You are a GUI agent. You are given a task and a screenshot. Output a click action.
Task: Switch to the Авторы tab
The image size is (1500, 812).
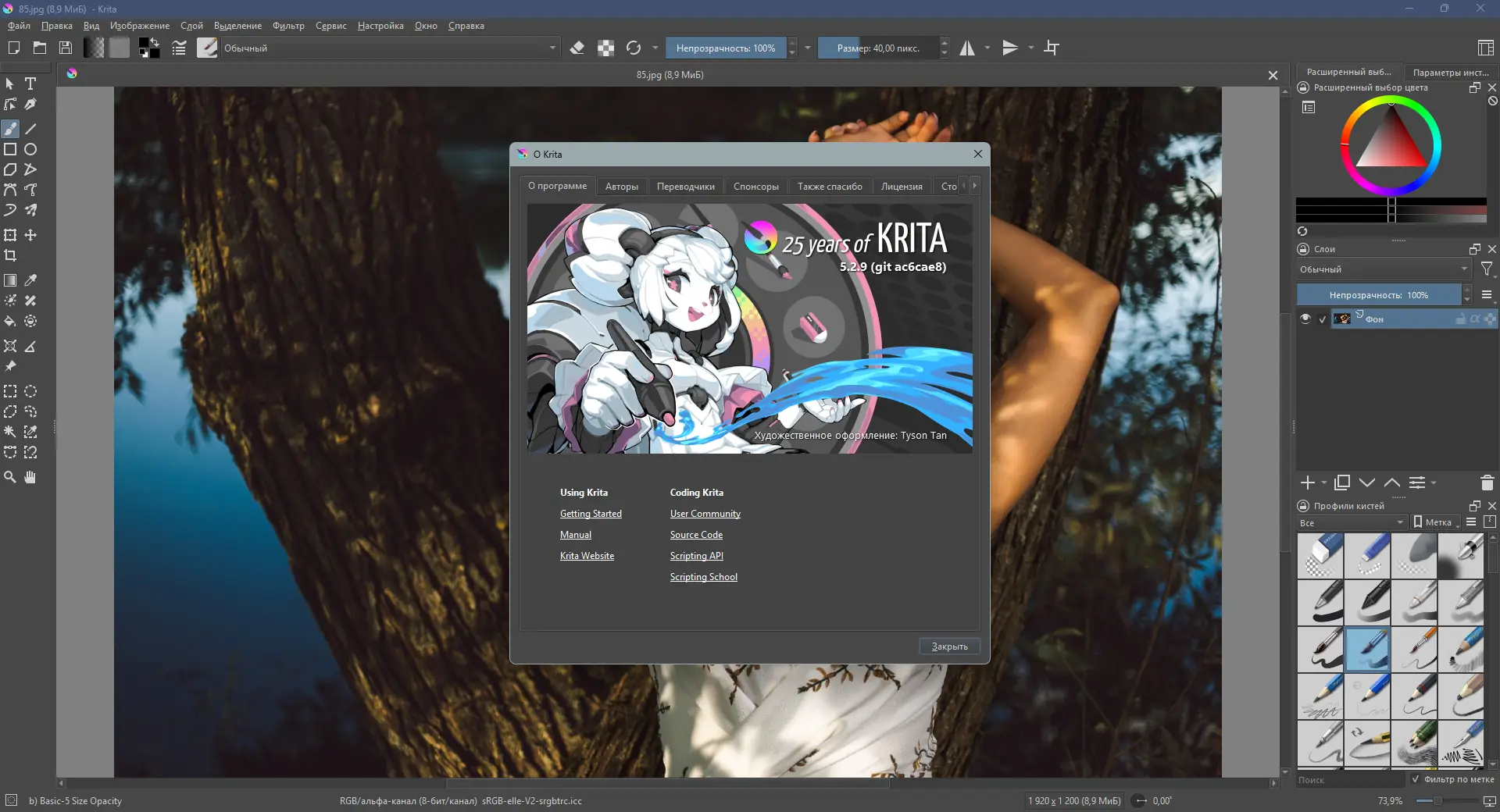tap(622, 187)
